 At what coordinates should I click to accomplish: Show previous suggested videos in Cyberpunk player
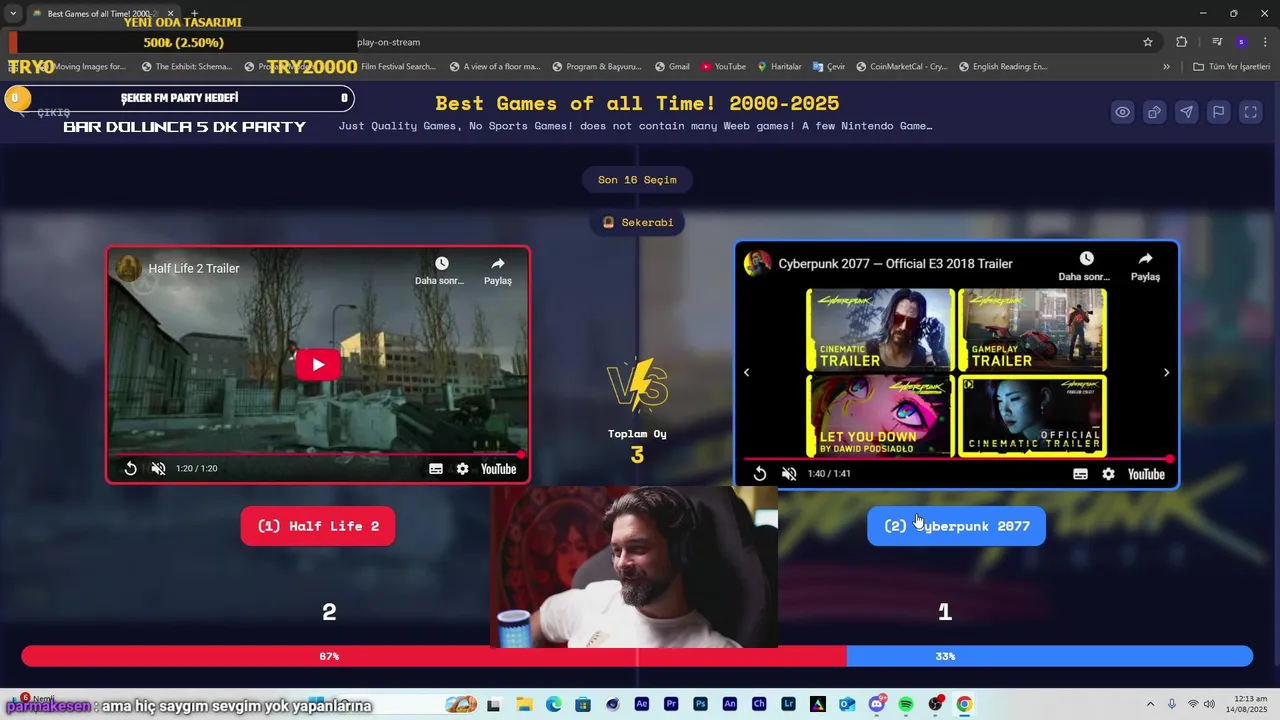tap(746, 372)
